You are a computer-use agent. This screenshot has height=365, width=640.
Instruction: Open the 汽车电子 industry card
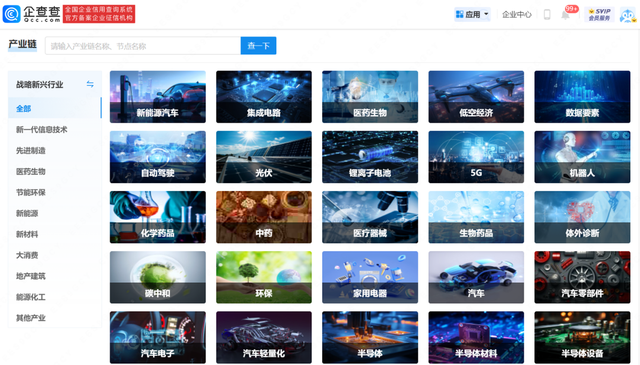(x=158, y=337)
